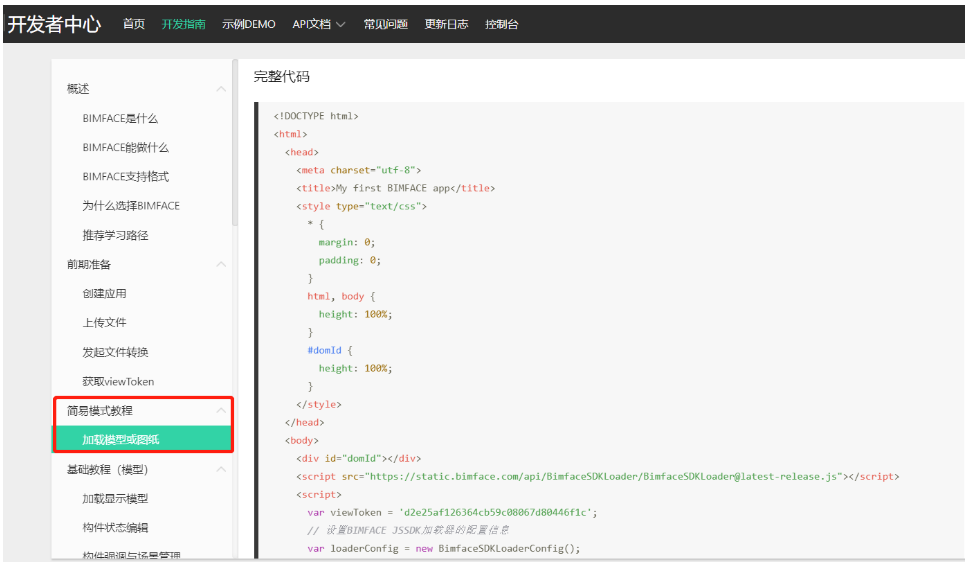This screenshot has height=566, width=977.
Task: Click the 基础教程（模型） section heading
Action: [107, 469]
